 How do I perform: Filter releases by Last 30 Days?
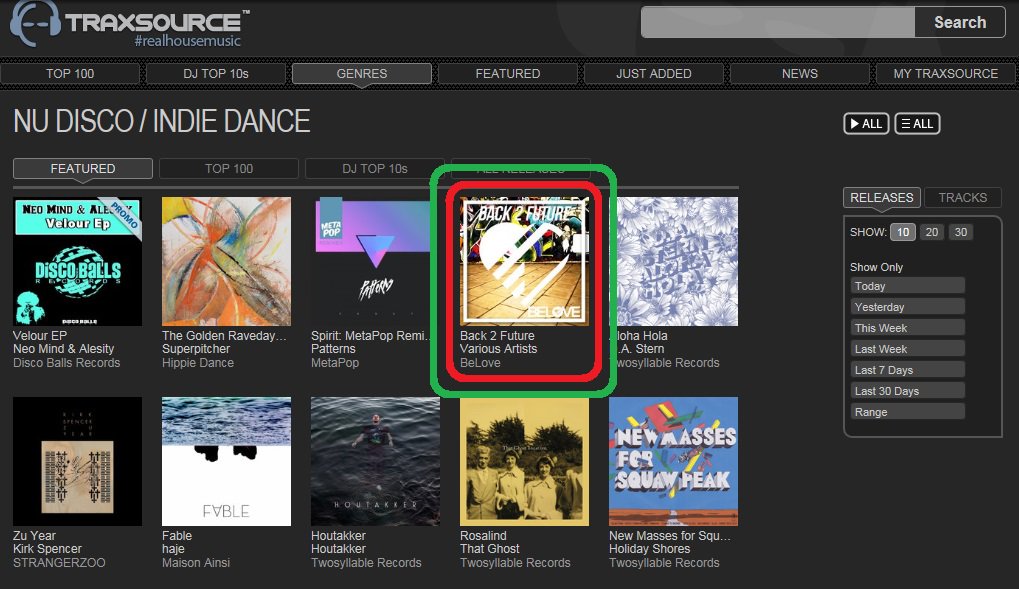[907, 391]
